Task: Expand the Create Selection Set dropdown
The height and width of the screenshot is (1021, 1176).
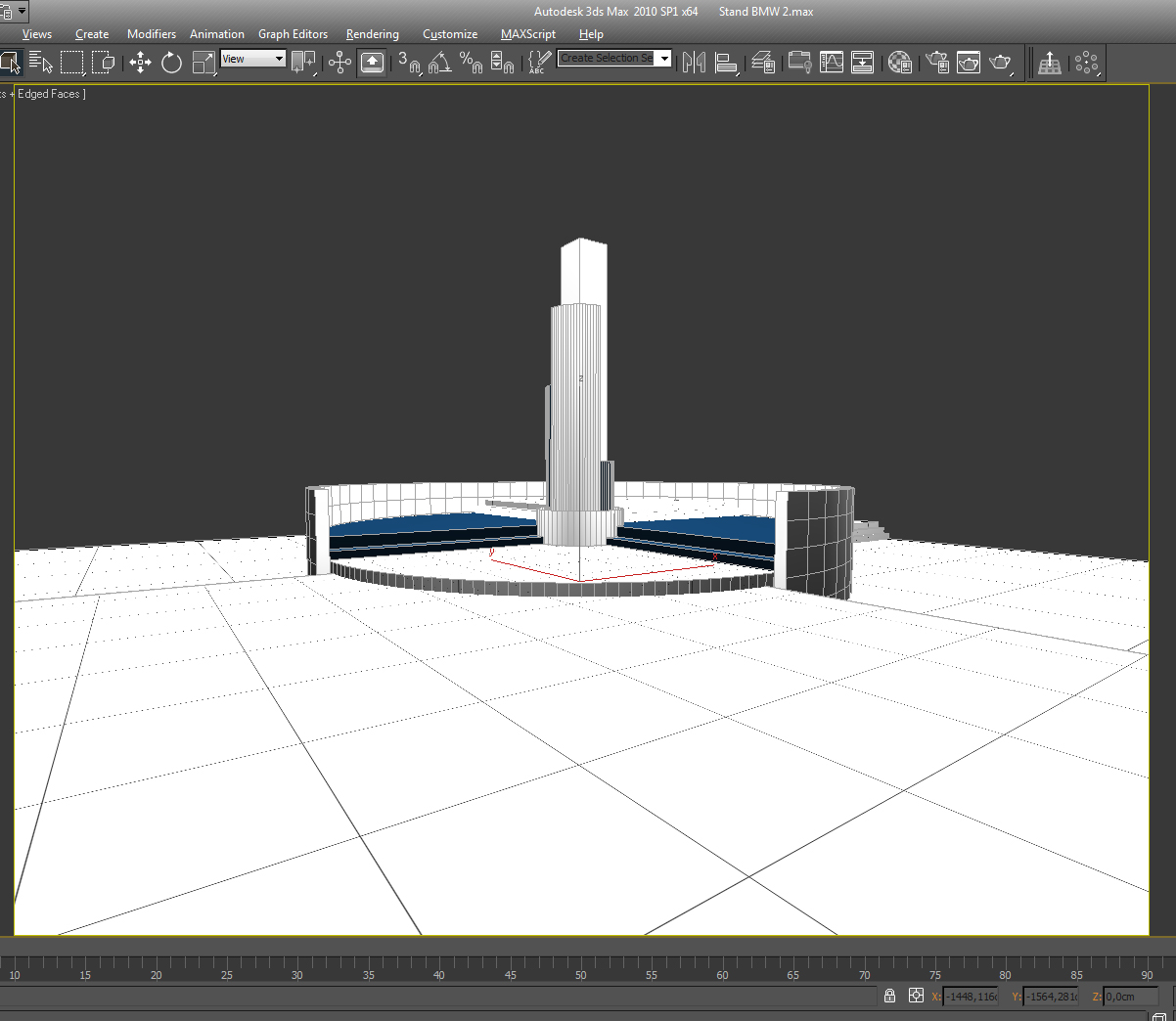Action: coord(664,59)
